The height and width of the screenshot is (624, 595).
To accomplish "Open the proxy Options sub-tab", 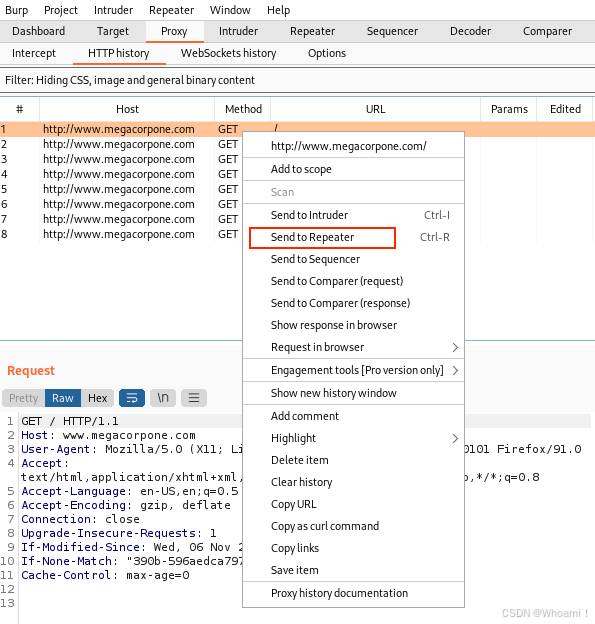I will (327, 53).
